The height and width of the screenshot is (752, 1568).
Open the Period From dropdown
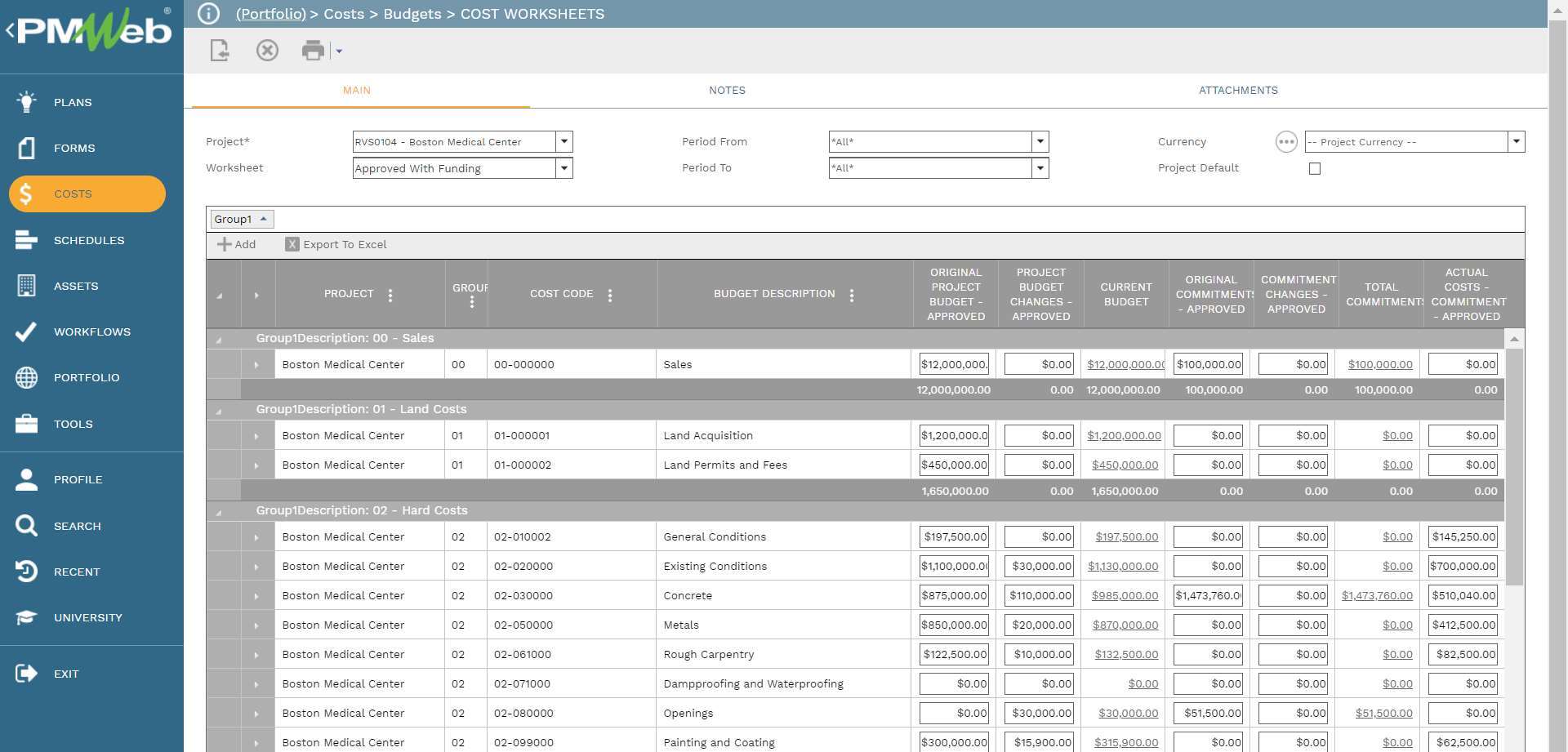tap(1040, 142)
